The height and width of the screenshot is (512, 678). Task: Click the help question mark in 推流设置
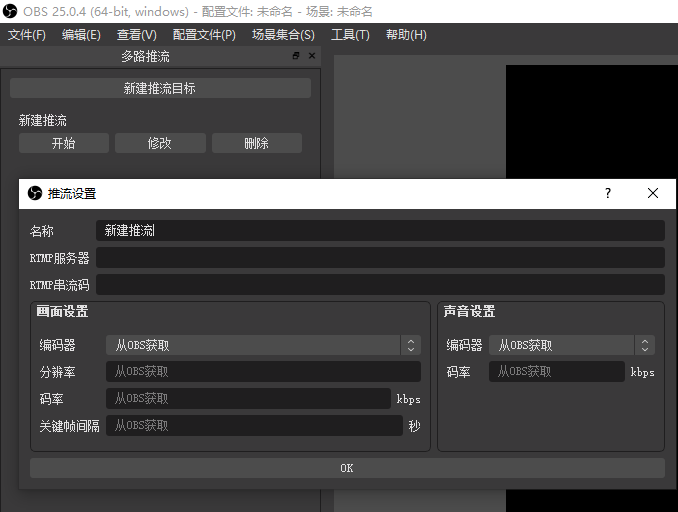pyautogui.click(x=608, y=193)
